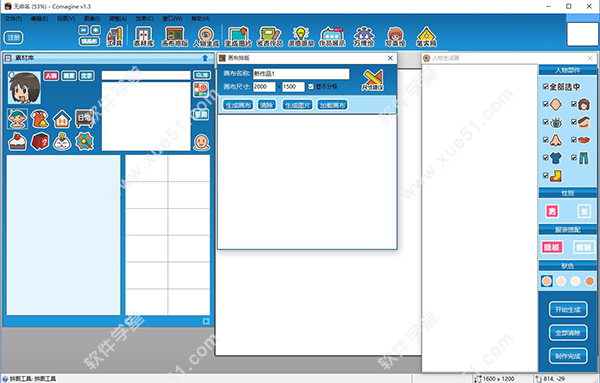Choose the cake category icon
The height and width of the screenshot is (383, 600).
tap(17, 141)
